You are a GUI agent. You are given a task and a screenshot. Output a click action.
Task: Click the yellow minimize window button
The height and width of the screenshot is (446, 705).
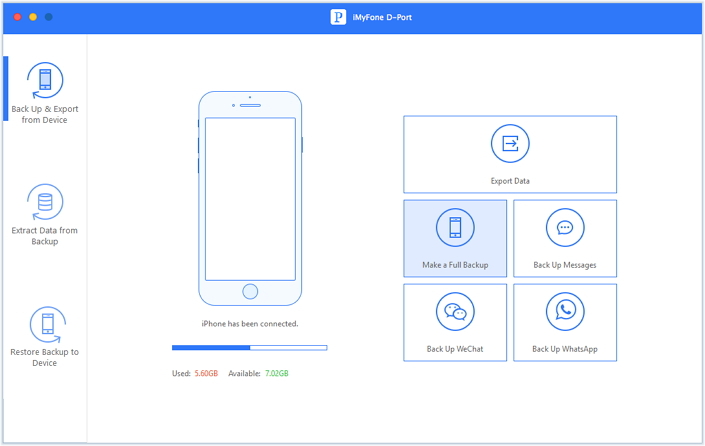[33, 17]
